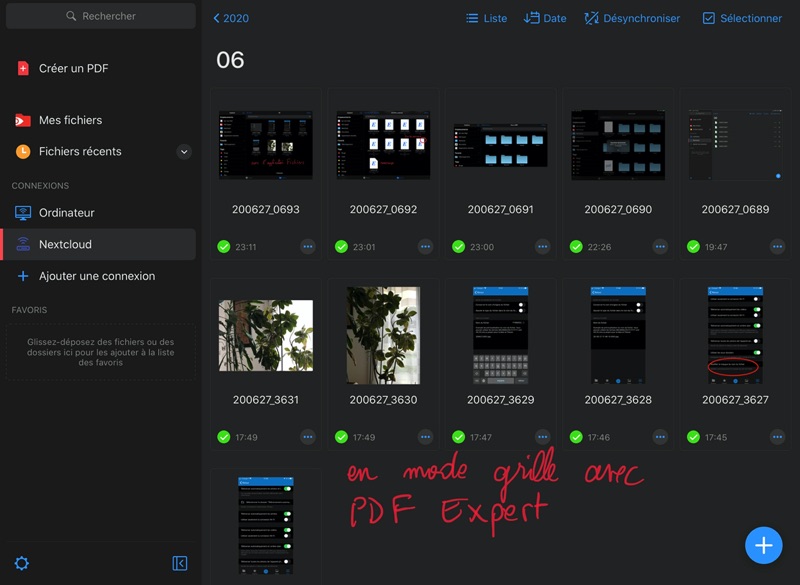Open more options for 200627_0690
The height and width of the screenshot is (585, 800).
coord(660,246)
